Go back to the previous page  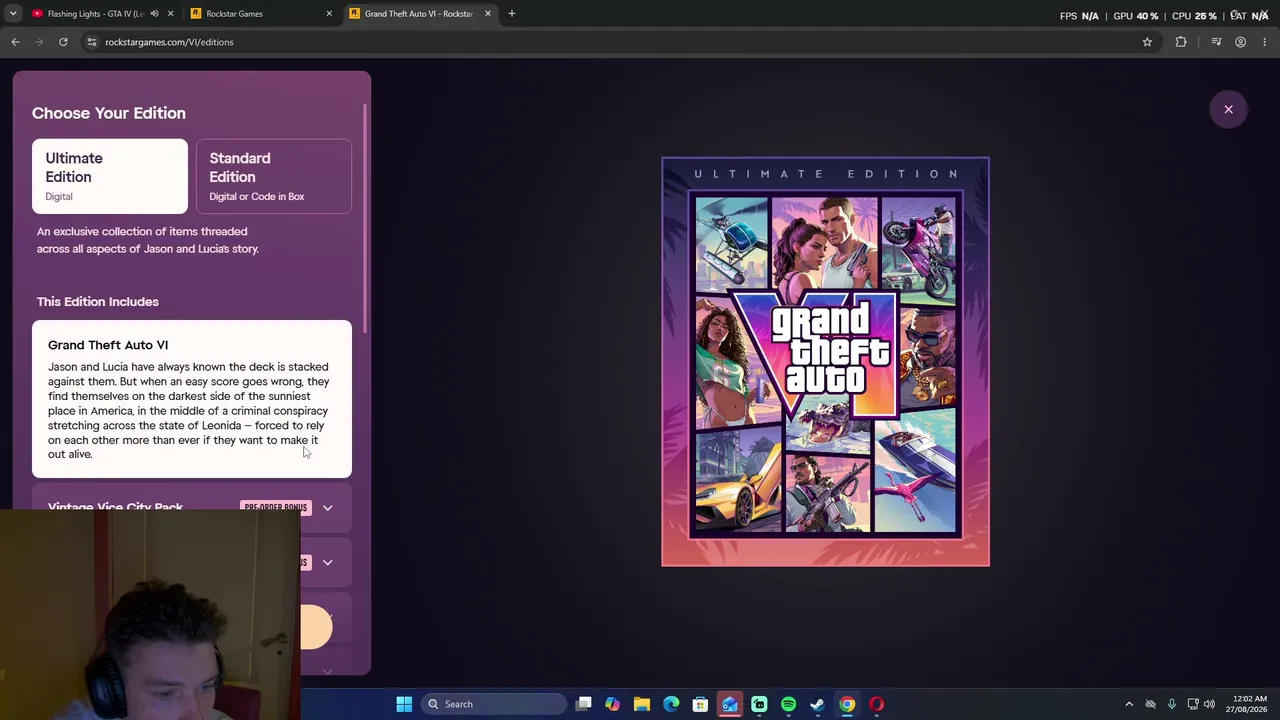(15, 42)
